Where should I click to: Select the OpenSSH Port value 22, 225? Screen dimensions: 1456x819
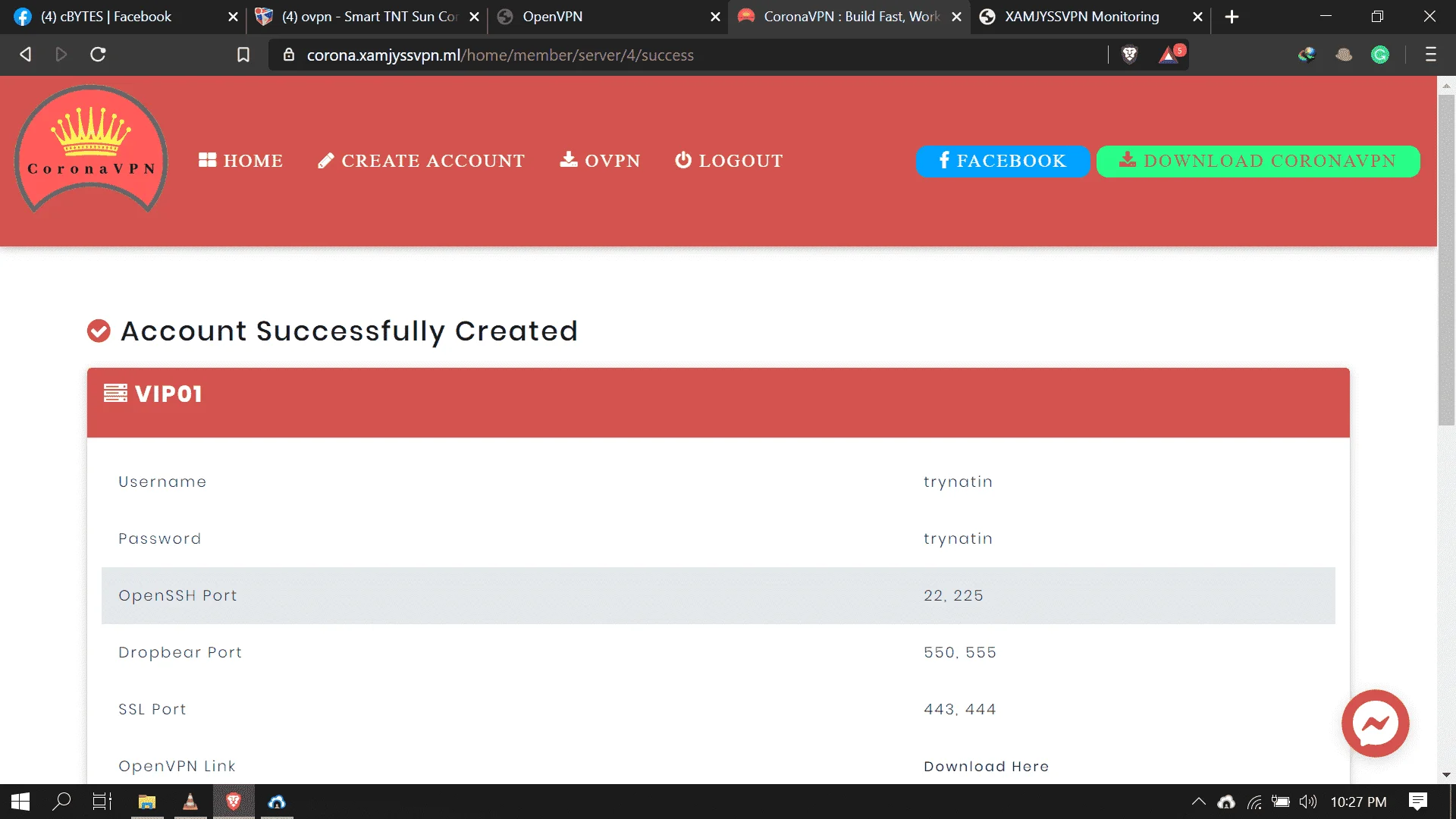point(953,596)
